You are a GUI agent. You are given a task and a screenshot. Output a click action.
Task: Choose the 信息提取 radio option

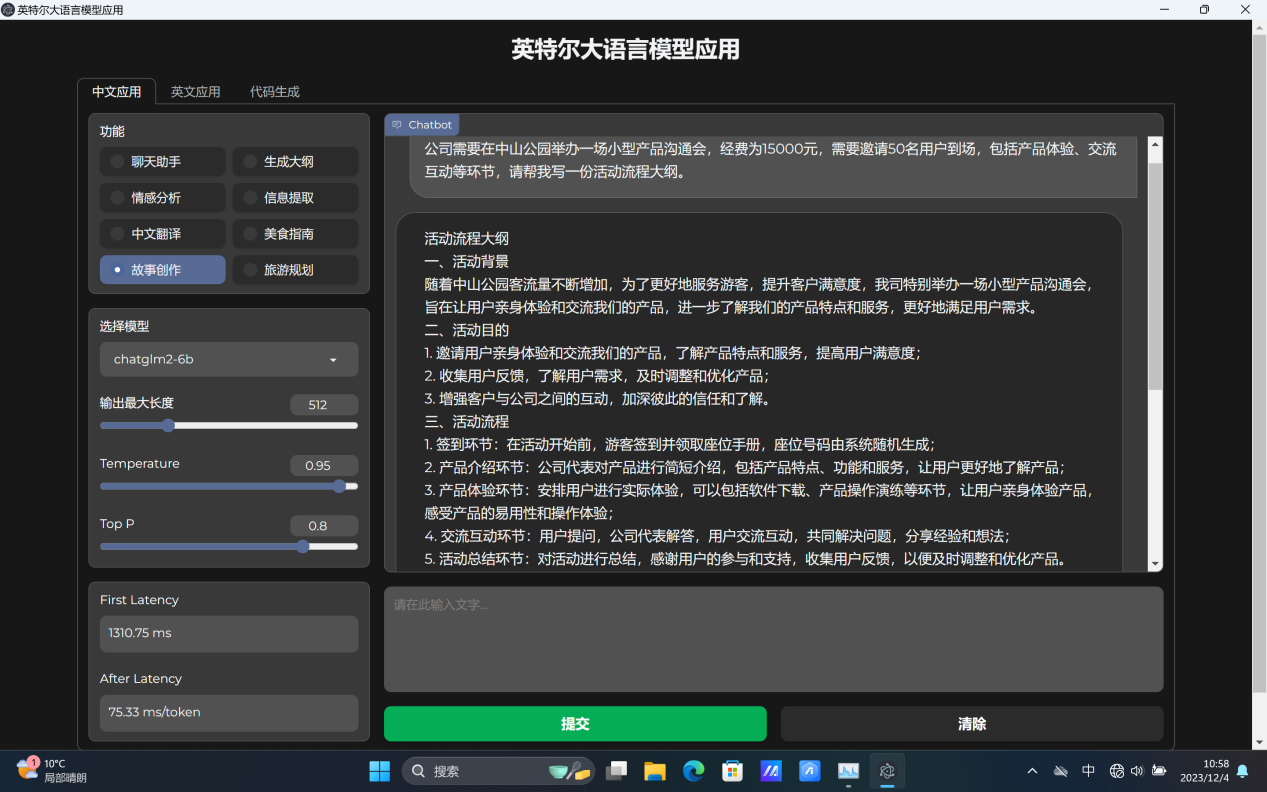pyautogui.click(x=295, y=198)
